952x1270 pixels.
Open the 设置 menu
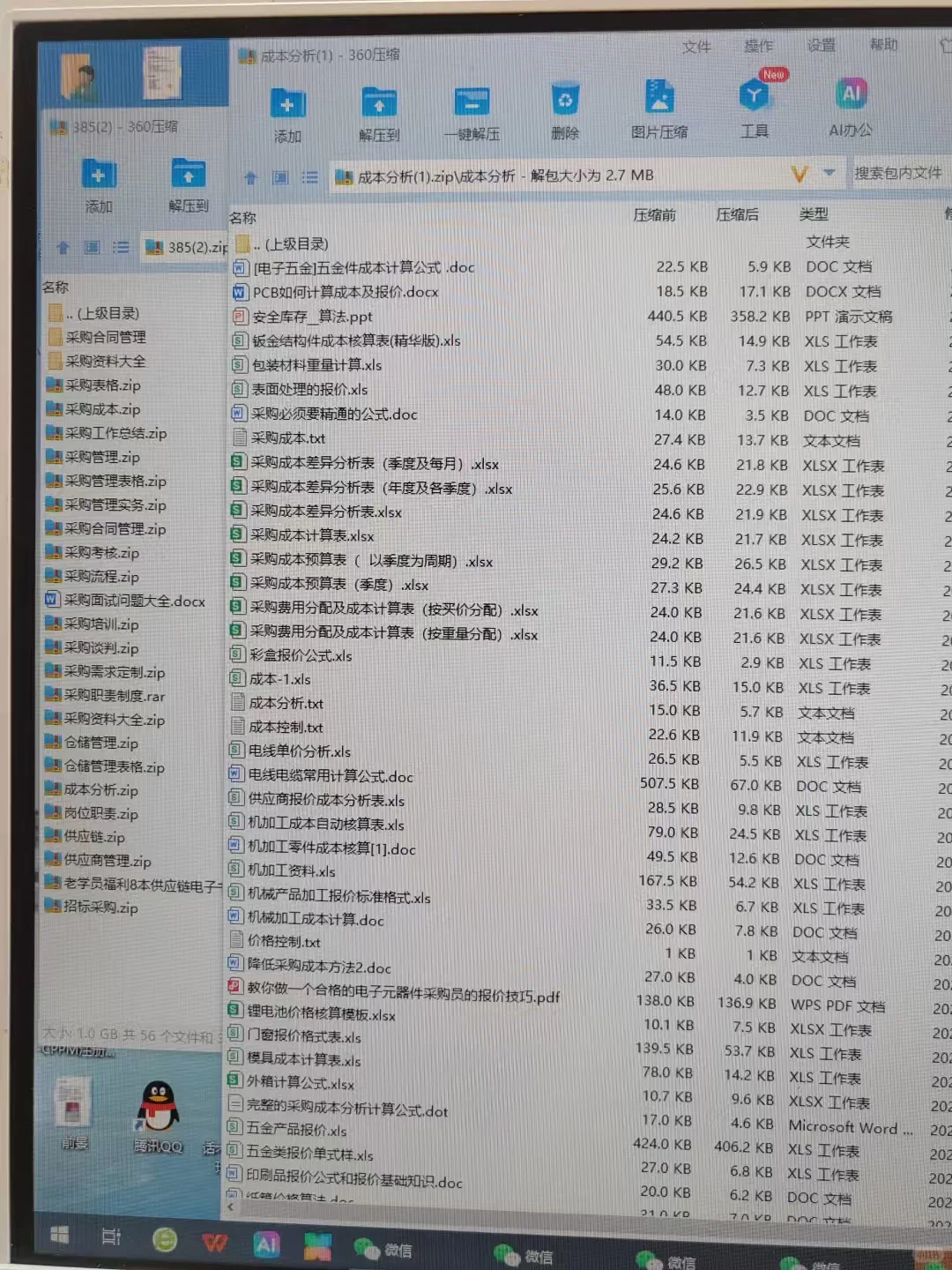820,47
